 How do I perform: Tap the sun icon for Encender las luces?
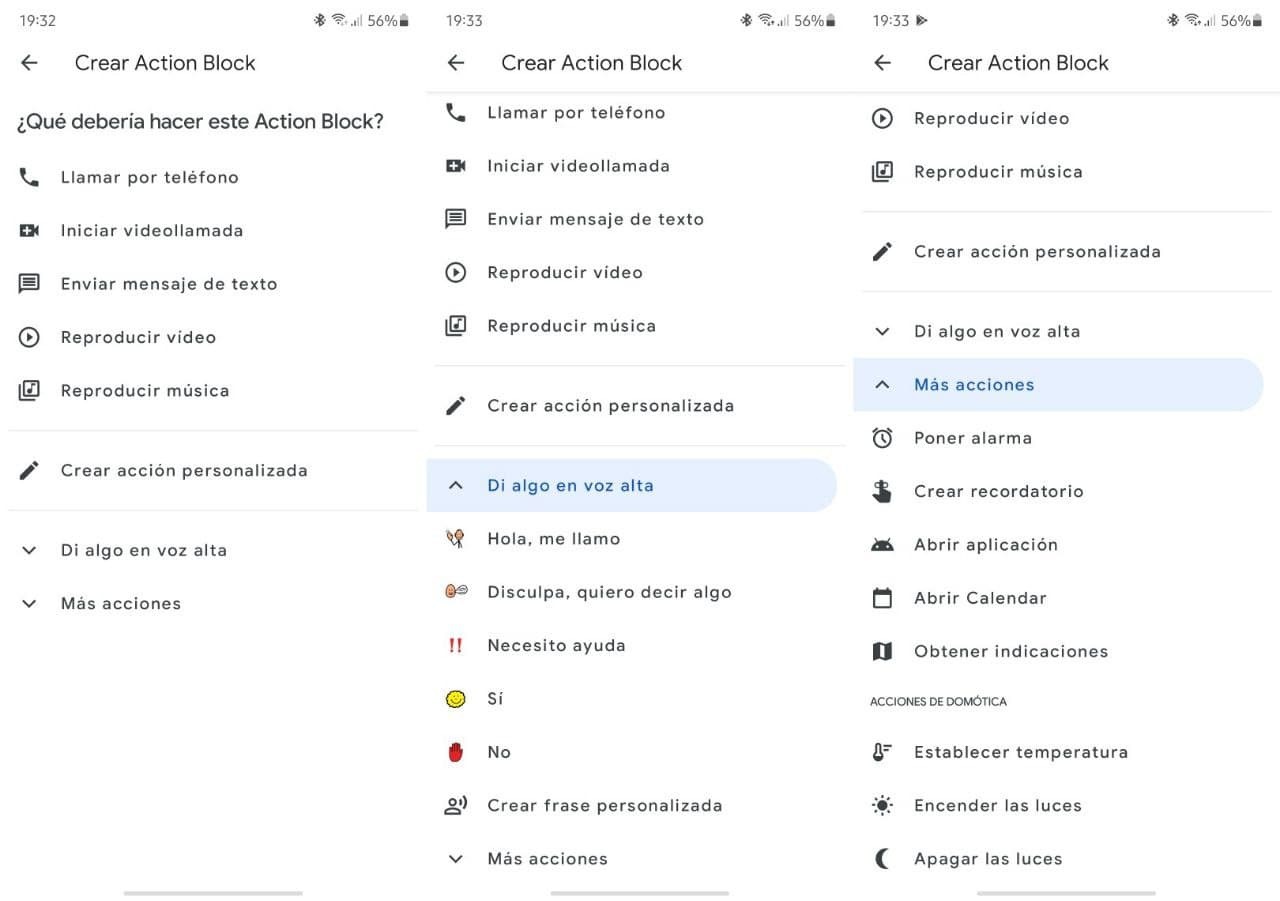point(882,806)
